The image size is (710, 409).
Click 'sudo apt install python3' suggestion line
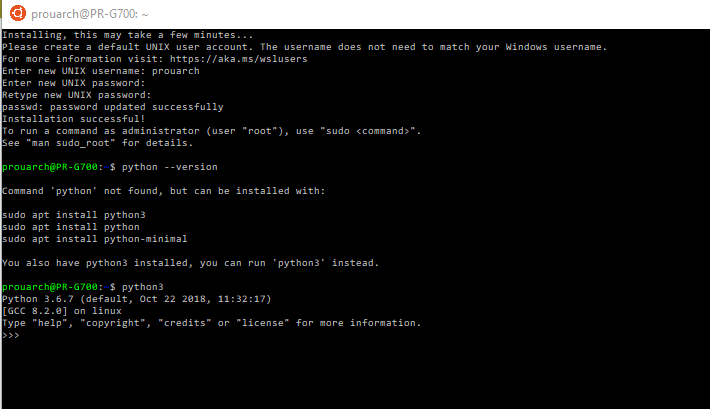pos(74,215)
